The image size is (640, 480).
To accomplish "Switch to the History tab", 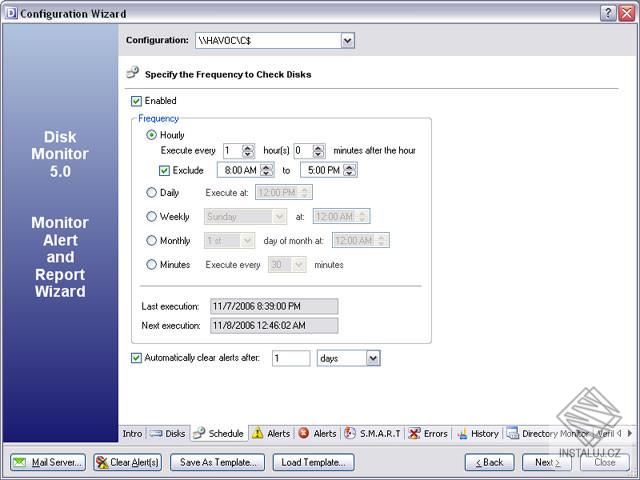I will (x=478, y=433).
